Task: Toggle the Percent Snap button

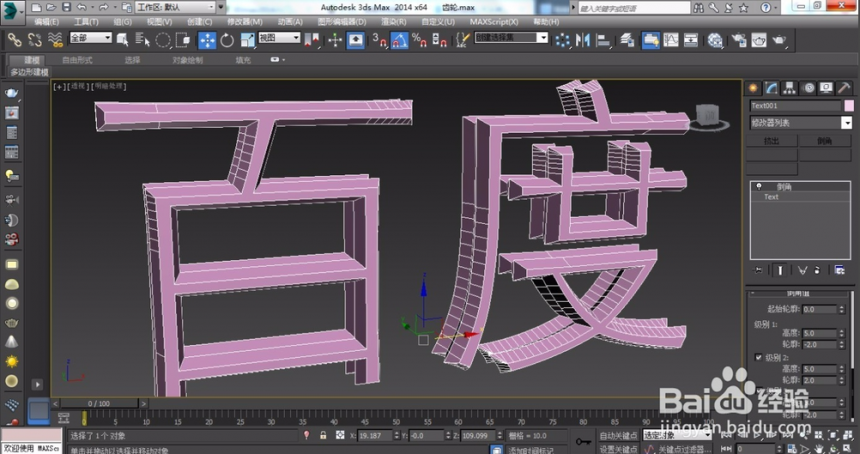Action: (420, 40)
